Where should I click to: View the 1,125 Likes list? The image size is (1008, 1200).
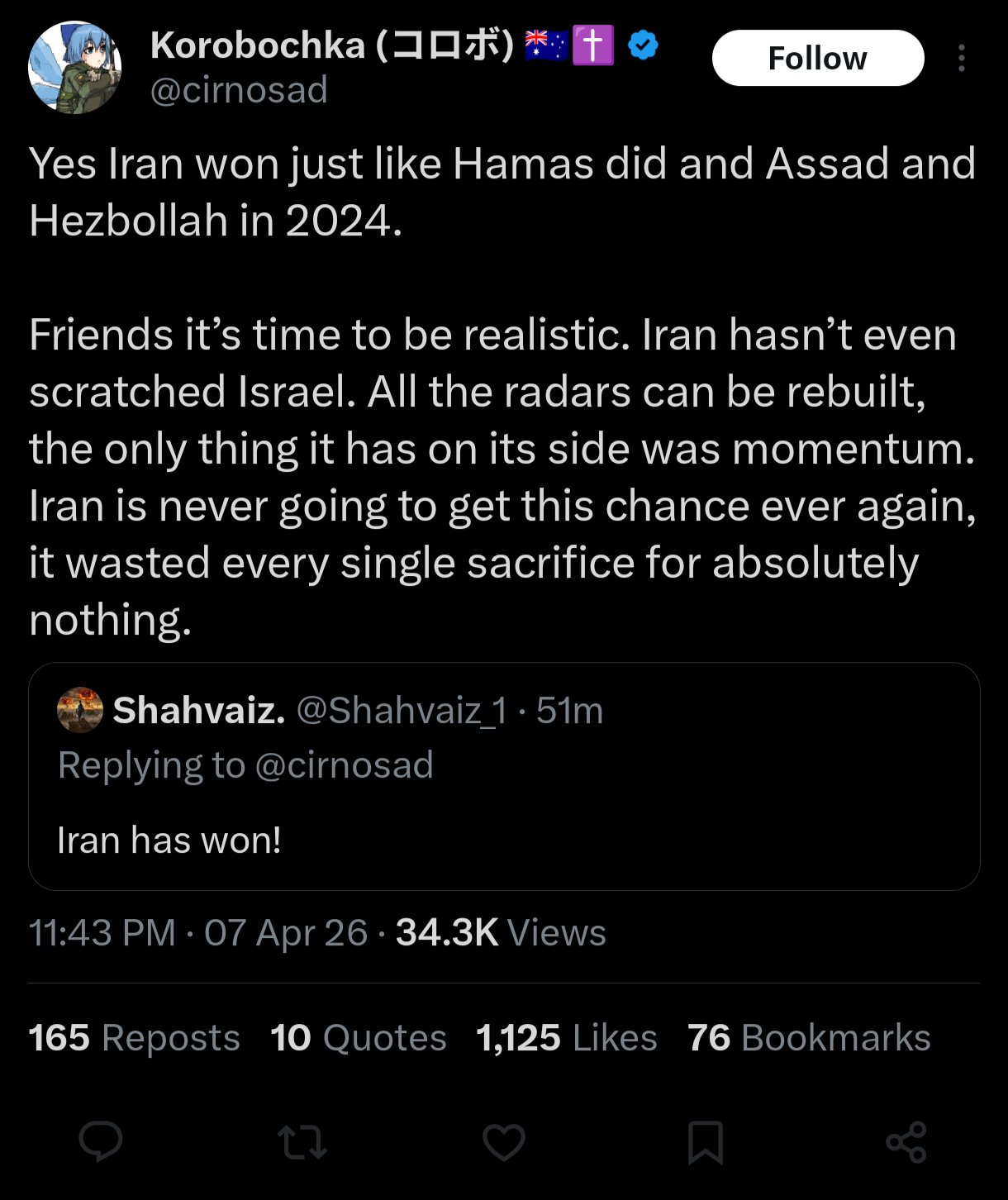(567, 1038)
